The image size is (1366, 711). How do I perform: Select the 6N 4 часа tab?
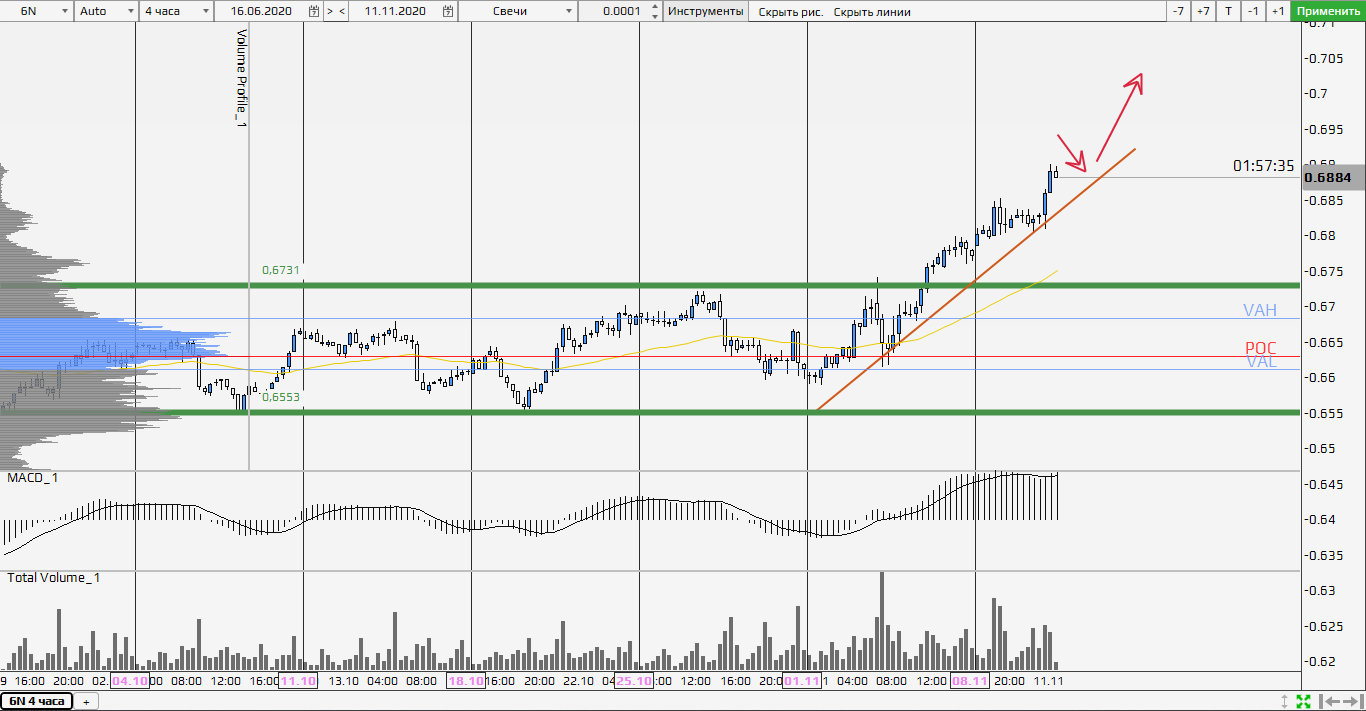pos(36,701)
